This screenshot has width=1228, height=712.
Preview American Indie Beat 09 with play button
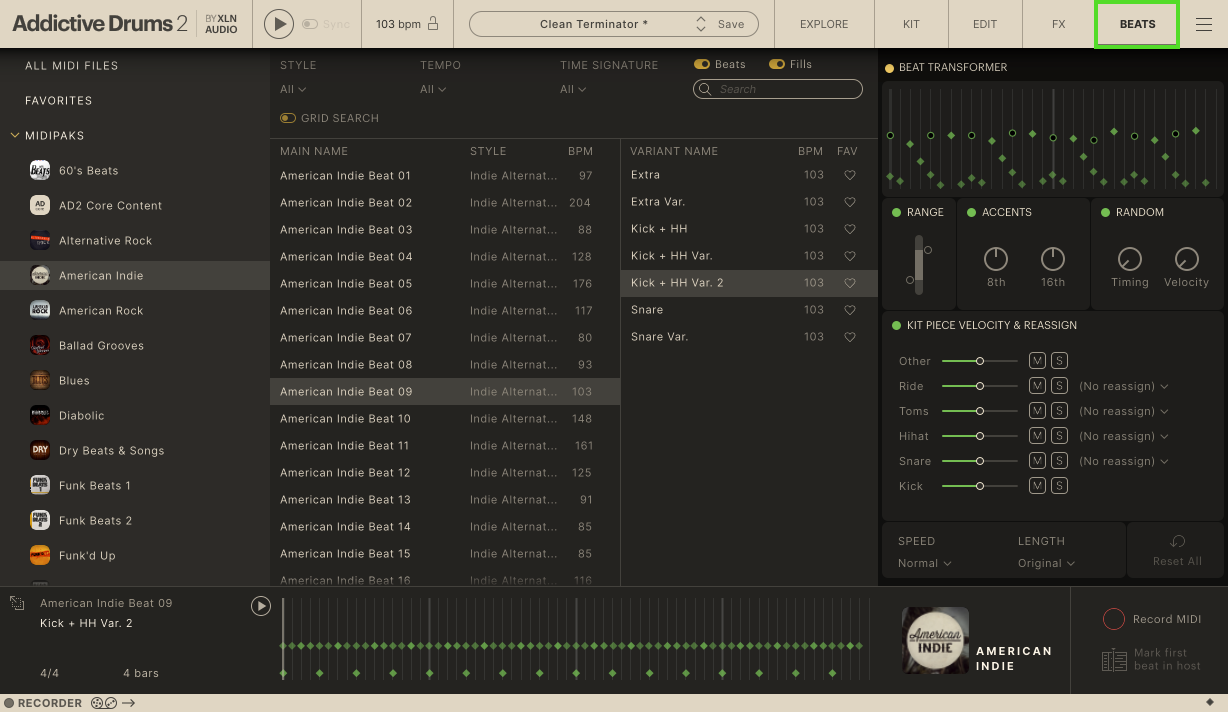[x=261, y=606]
